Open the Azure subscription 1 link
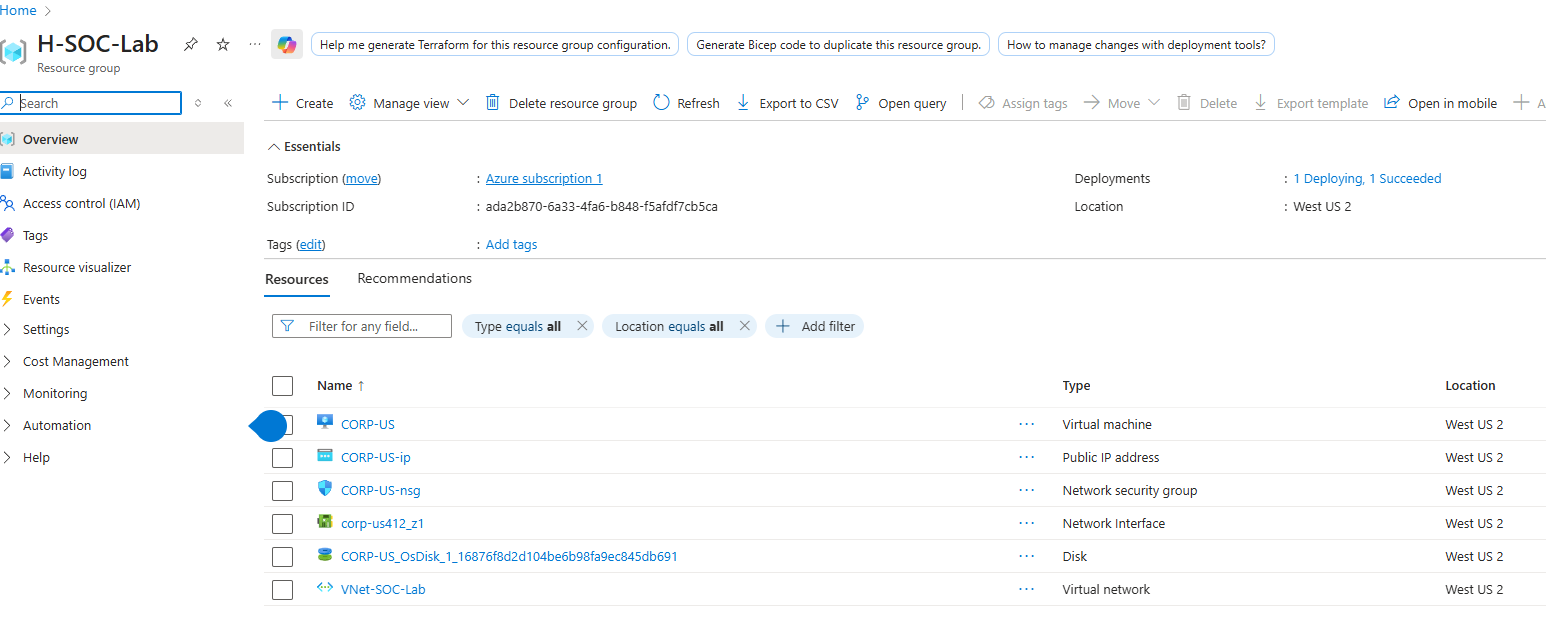 (544, 178)
